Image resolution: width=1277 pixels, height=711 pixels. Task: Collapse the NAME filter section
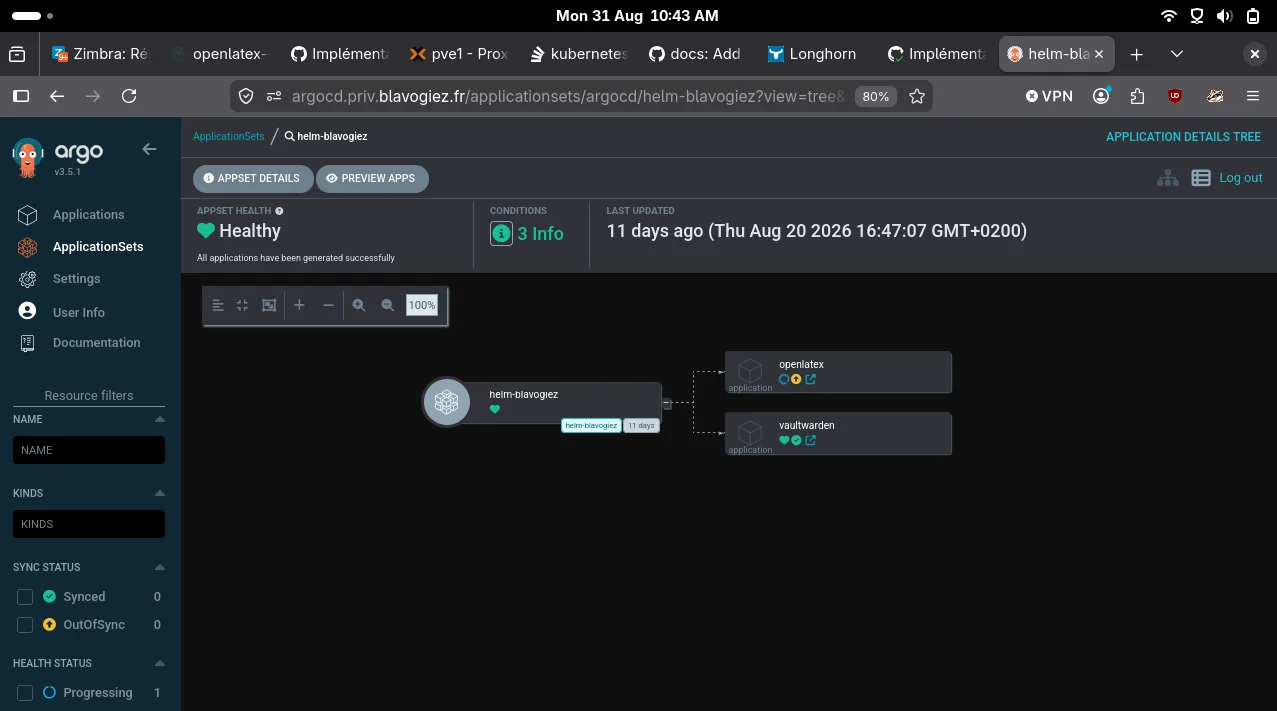(x=160, y=419)
